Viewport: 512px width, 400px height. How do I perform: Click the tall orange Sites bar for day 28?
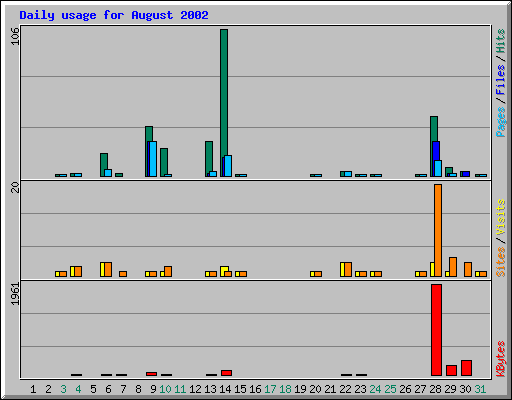(x=438, y=230)
